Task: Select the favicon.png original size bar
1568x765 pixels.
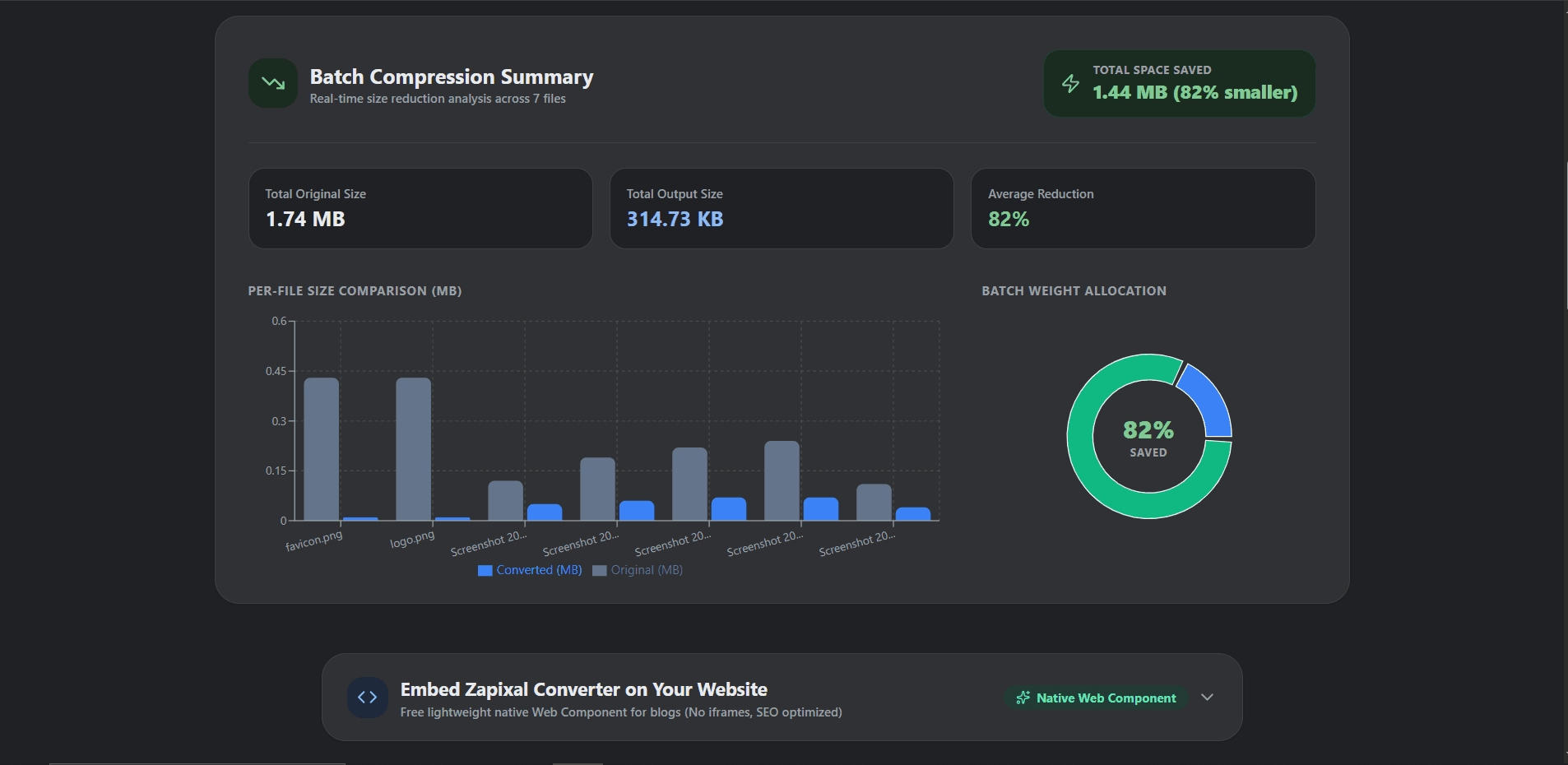Action: tap(322, 449)
